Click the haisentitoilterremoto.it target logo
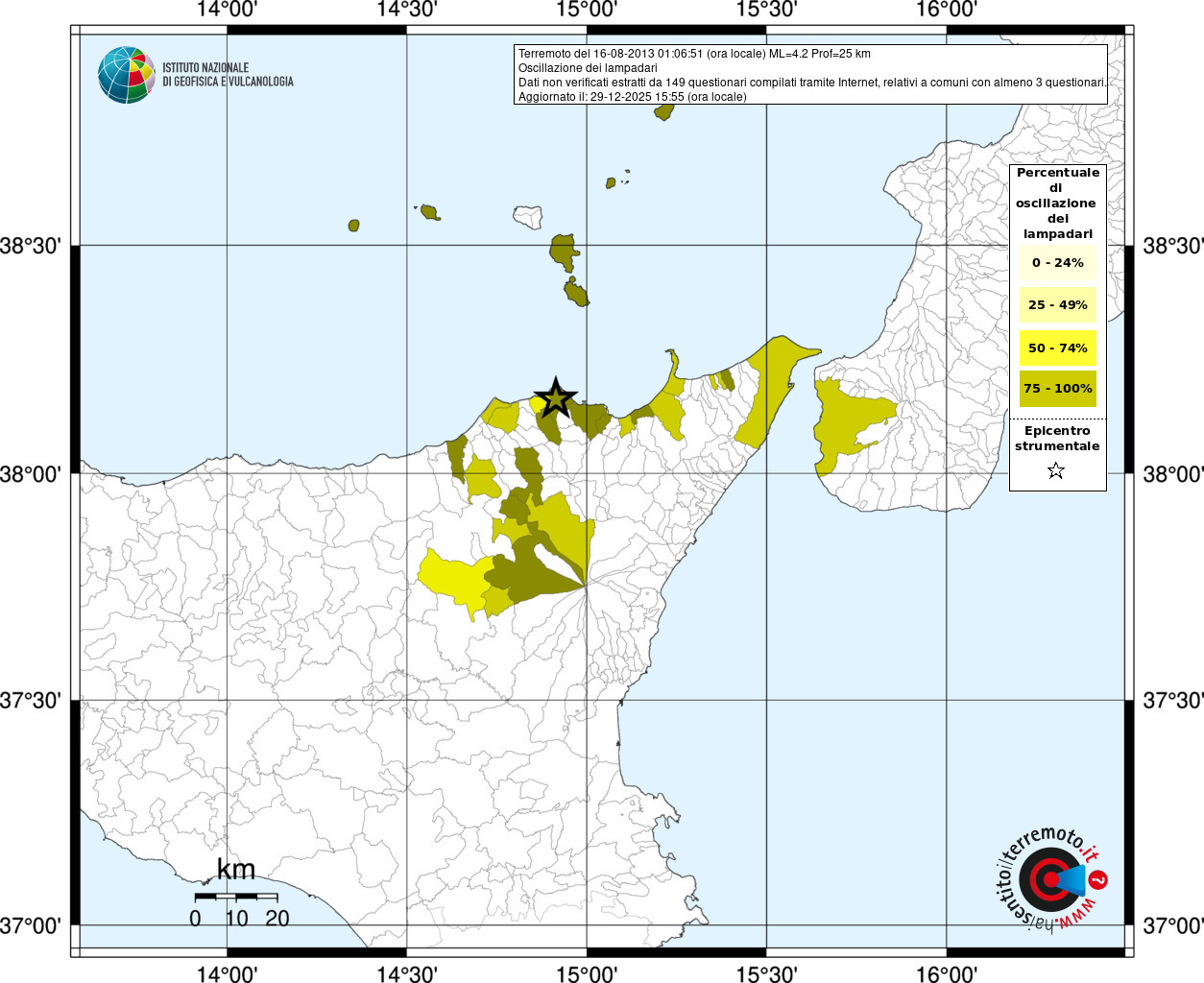 [x=1050, y=880]
